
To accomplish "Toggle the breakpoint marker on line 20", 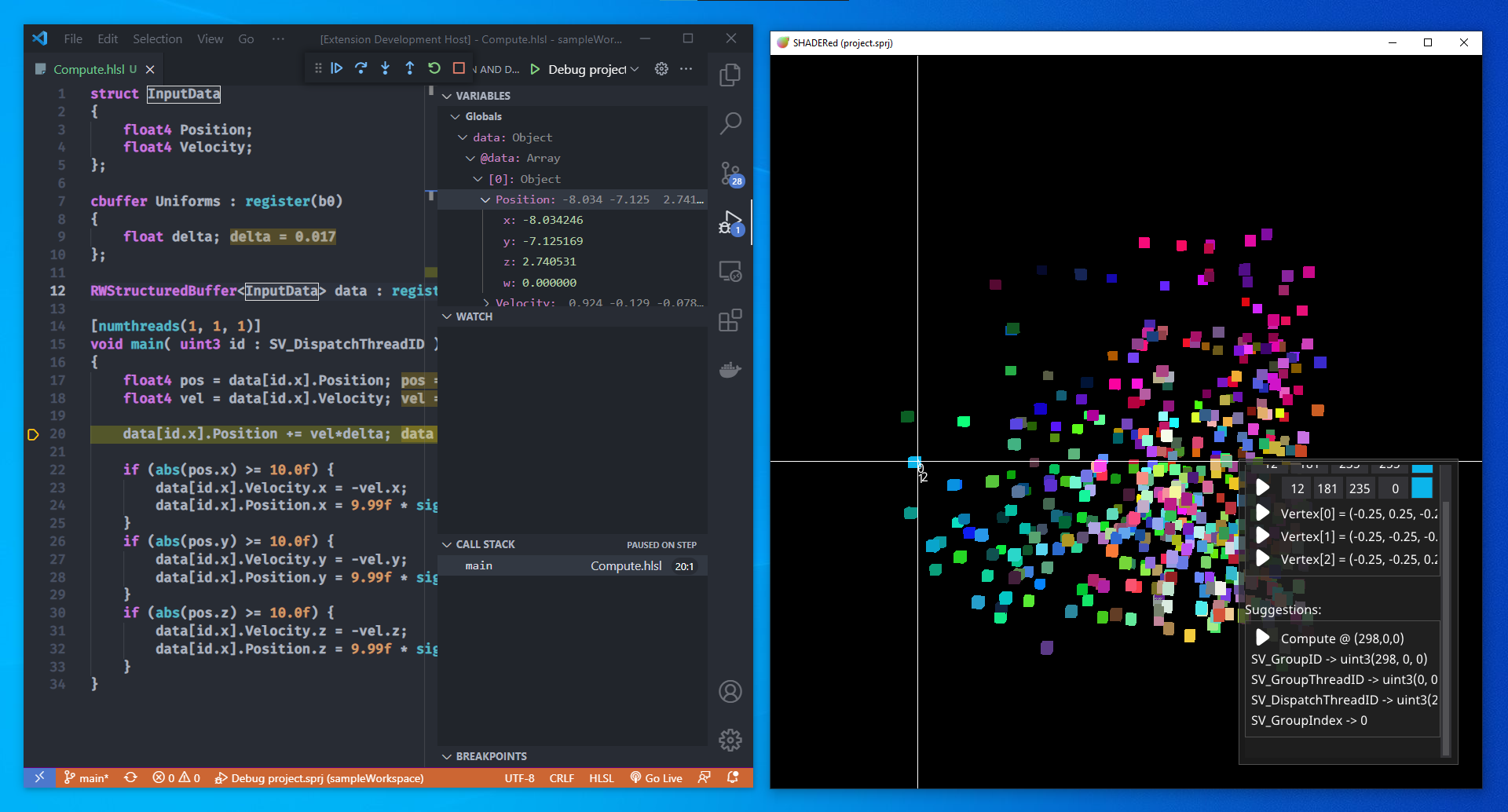I will pos(33,433).
